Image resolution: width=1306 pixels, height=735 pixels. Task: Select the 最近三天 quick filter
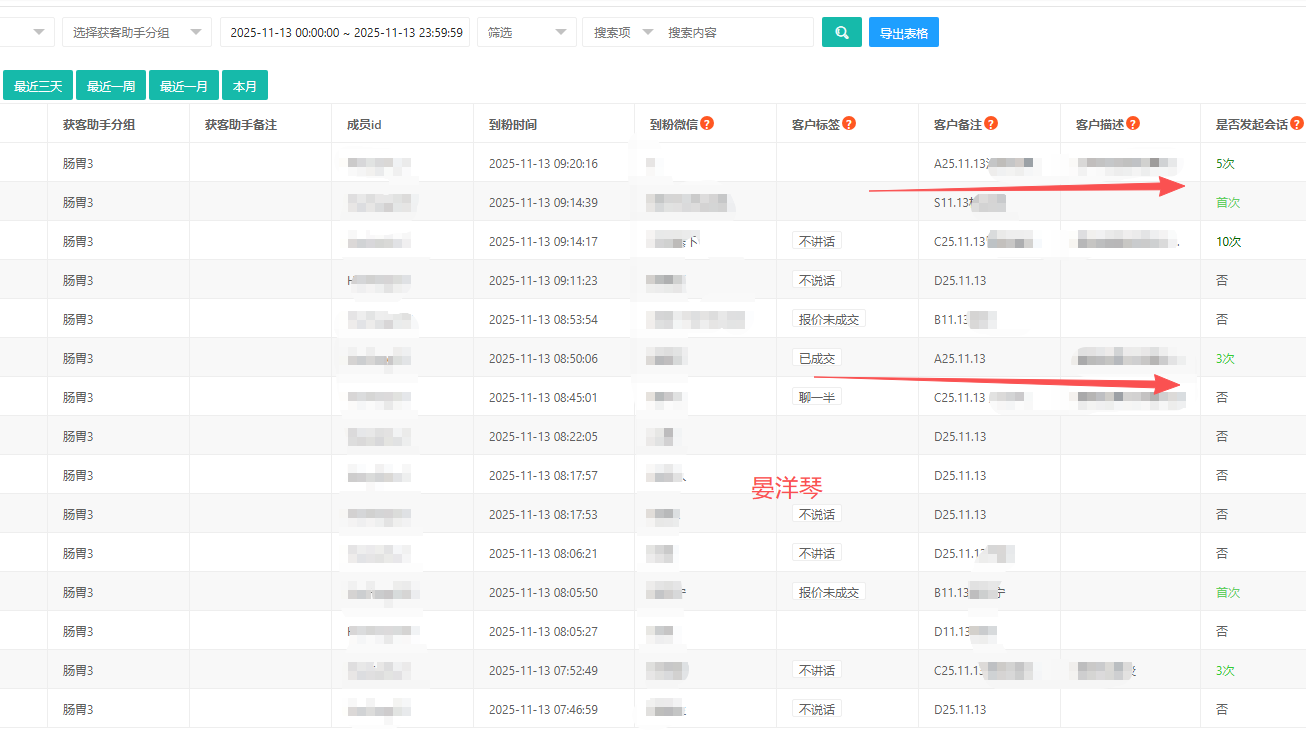(38, 87)
